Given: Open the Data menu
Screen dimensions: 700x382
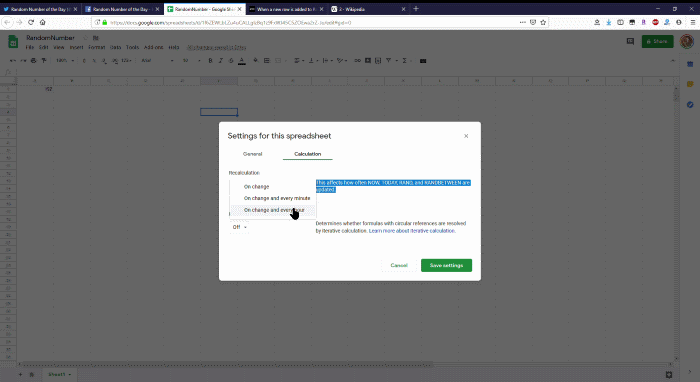Looking at the screenshot, I should [116, 47].
